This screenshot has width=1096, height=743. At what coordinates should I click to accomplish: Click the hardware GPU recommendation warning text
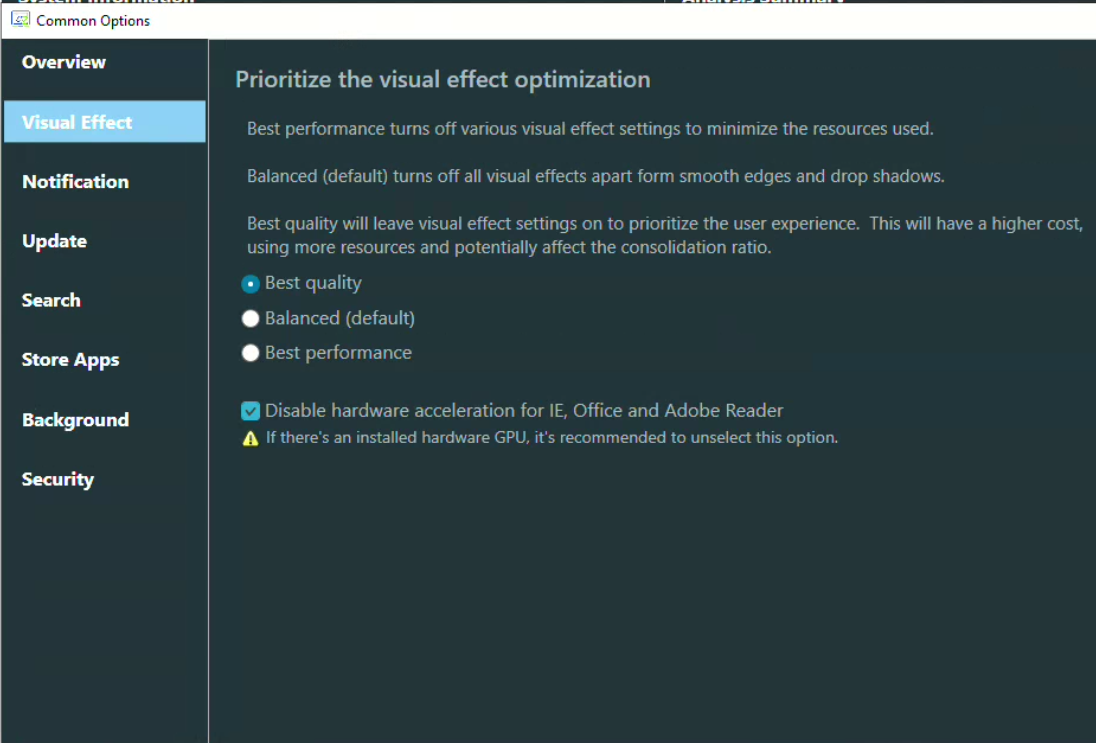[x=551, y=438]
